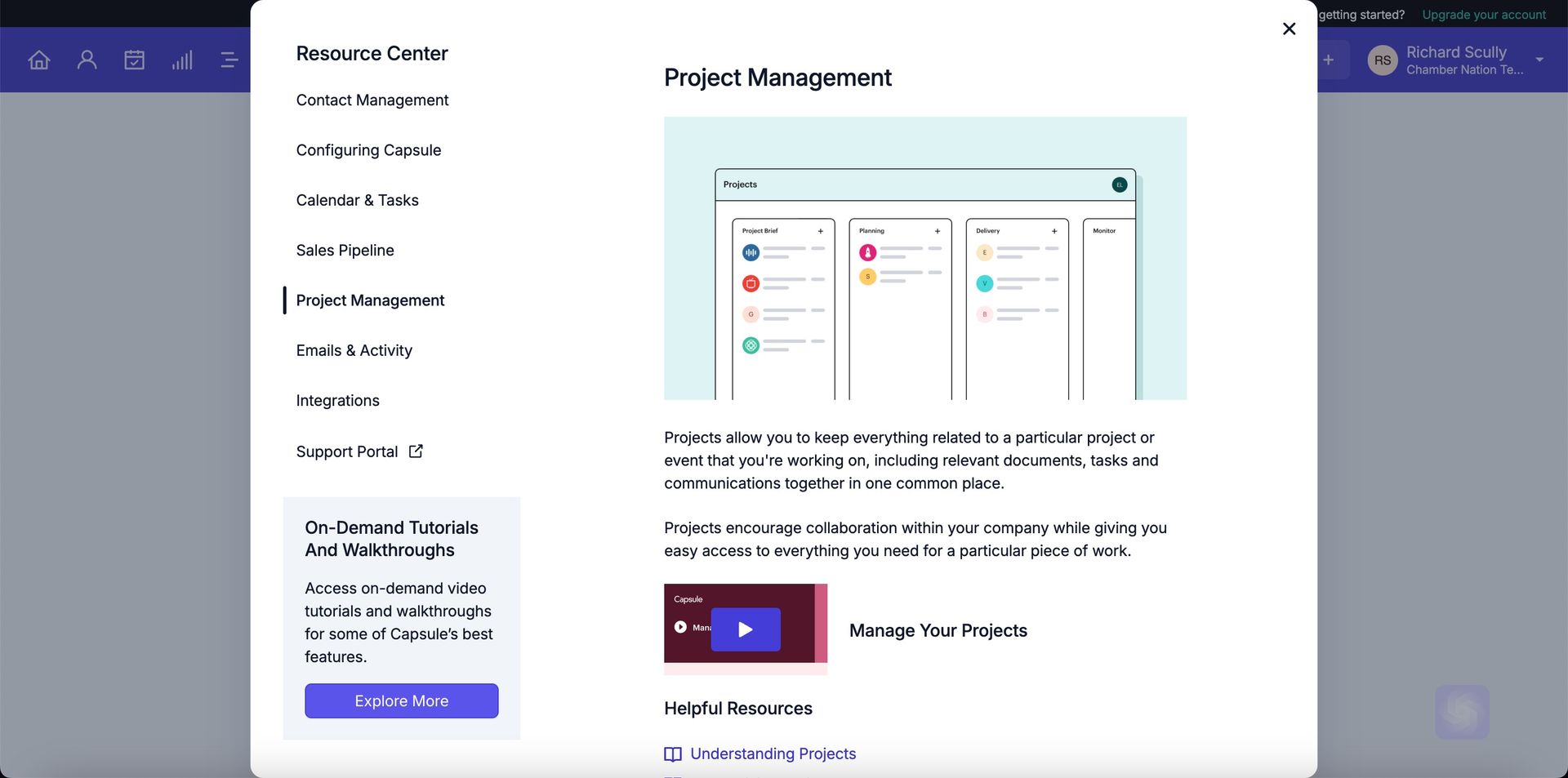Open the contacts person icon
The height and width of the screenshot is (778, 1568).
87,60
